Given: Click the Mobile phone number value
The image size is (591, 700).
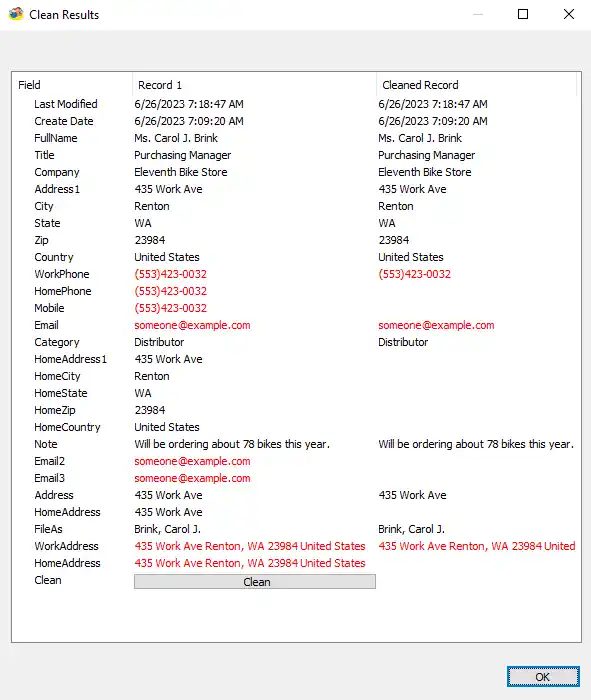Looking at the screenshot, I should tap(171, 308).
